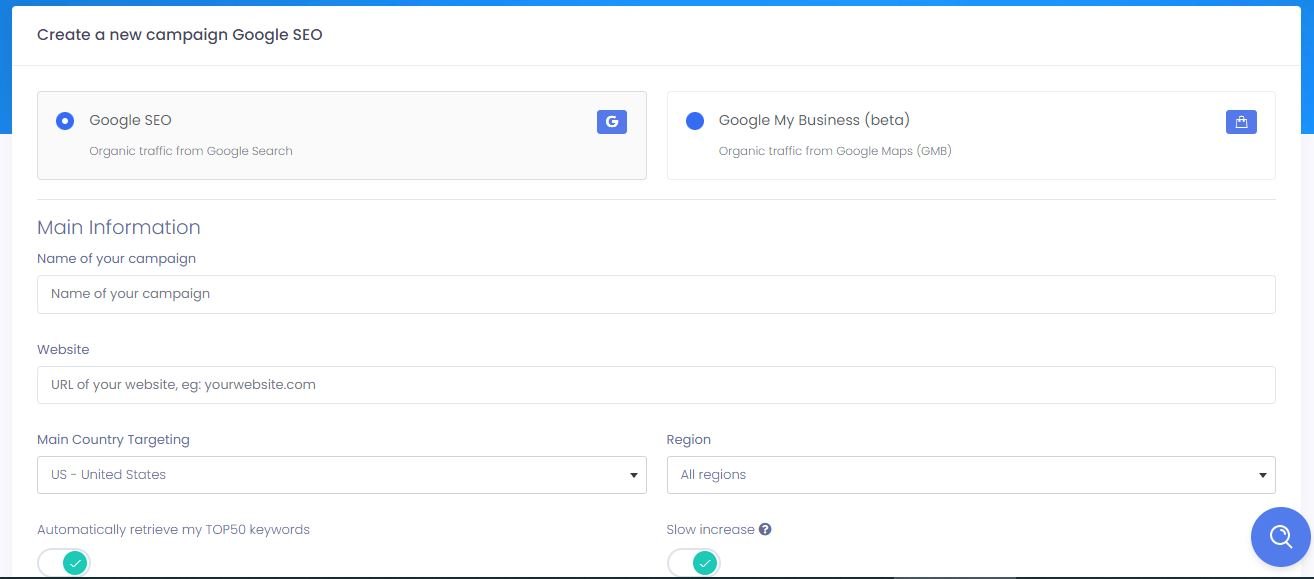Image resolution: width=1314 pixels, height=579 pixels.
Task: Click the Slow increase help question mark icon
Action: pyautogui.click(x=765, y=529)
